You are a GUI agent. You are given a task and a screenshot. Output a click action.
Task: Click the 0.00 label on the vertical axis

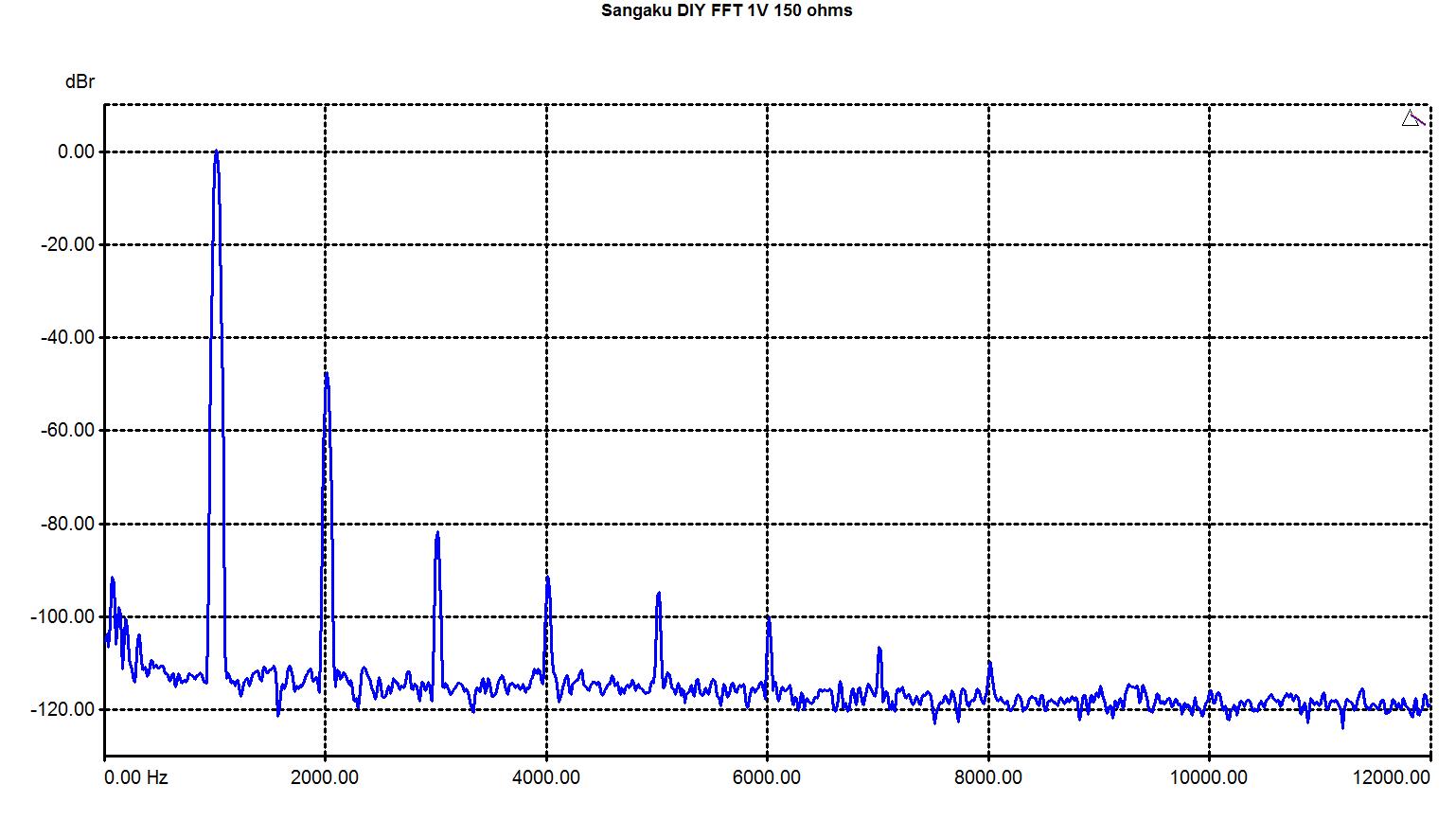(x=76, y=152)
